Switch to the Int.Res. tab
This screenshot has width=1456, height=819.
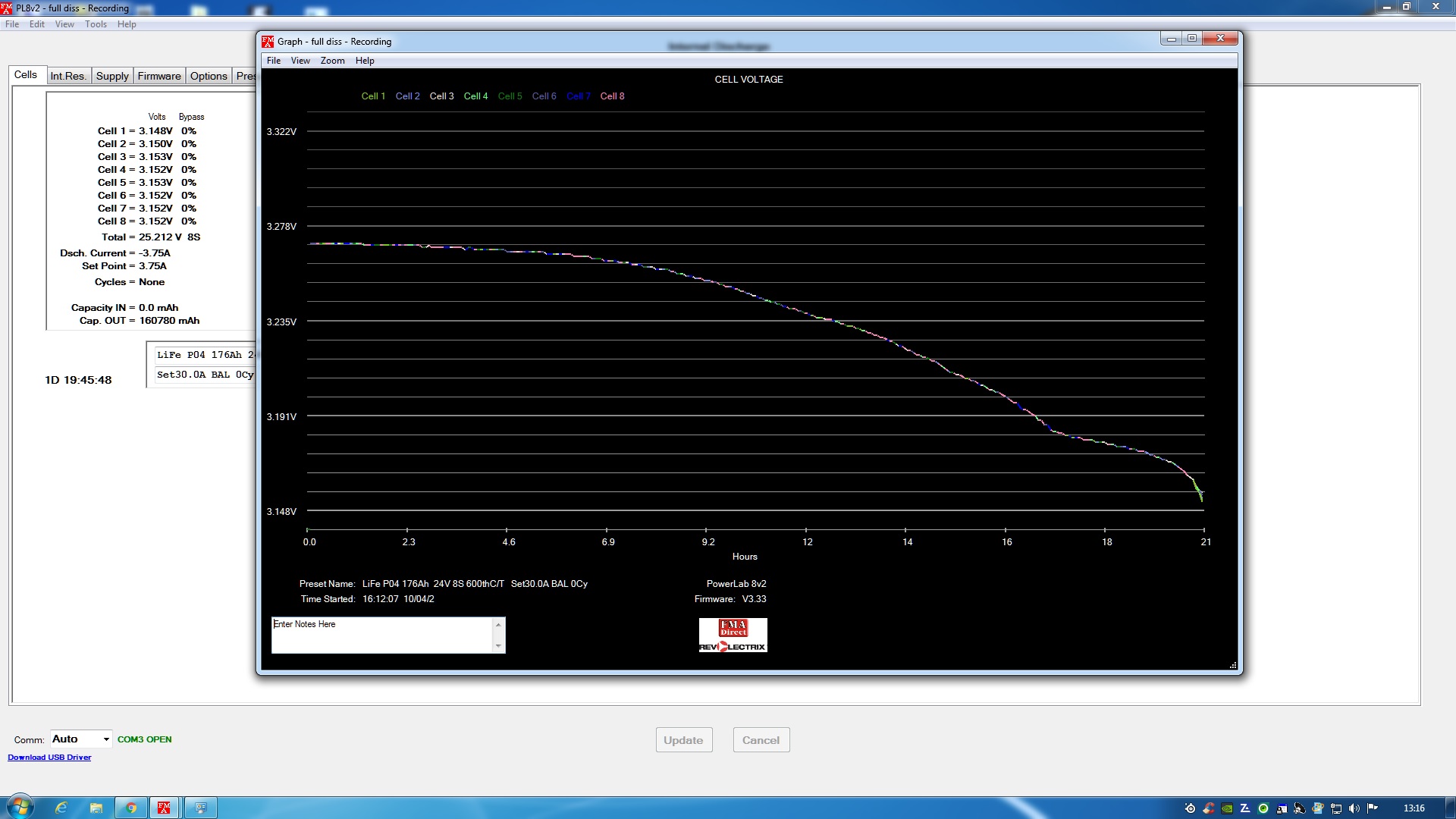(68, 76)
